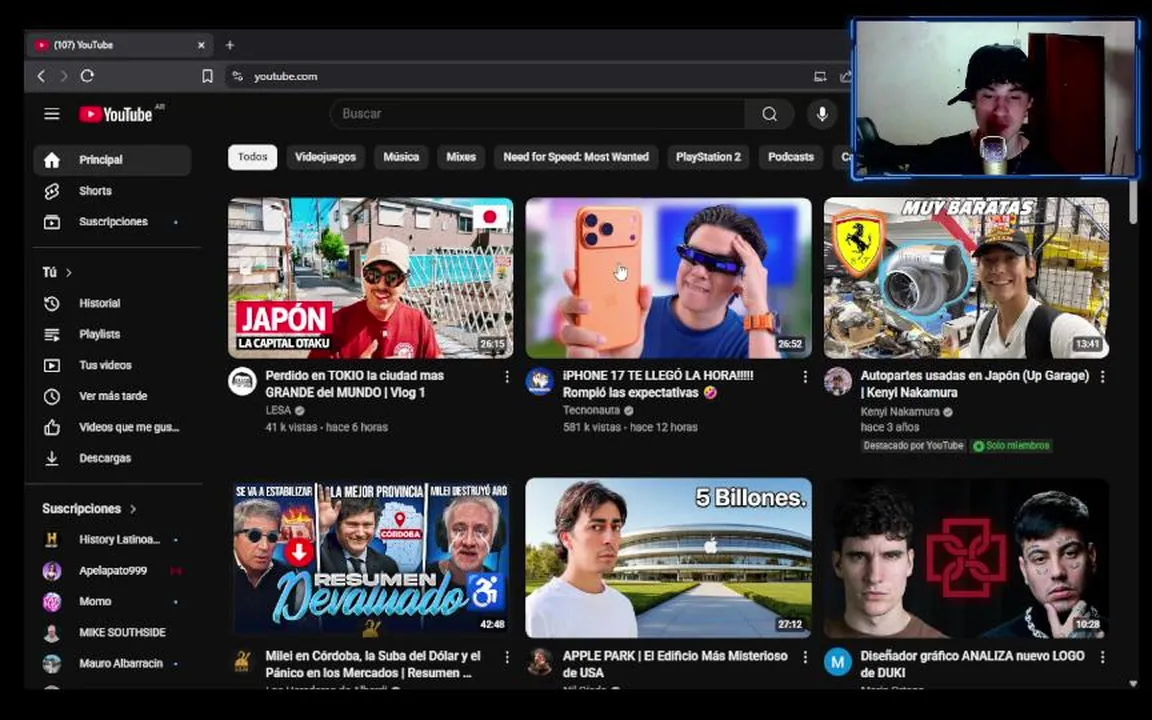
Task: Open Videos que me gustan
Action: coord(112,427)
